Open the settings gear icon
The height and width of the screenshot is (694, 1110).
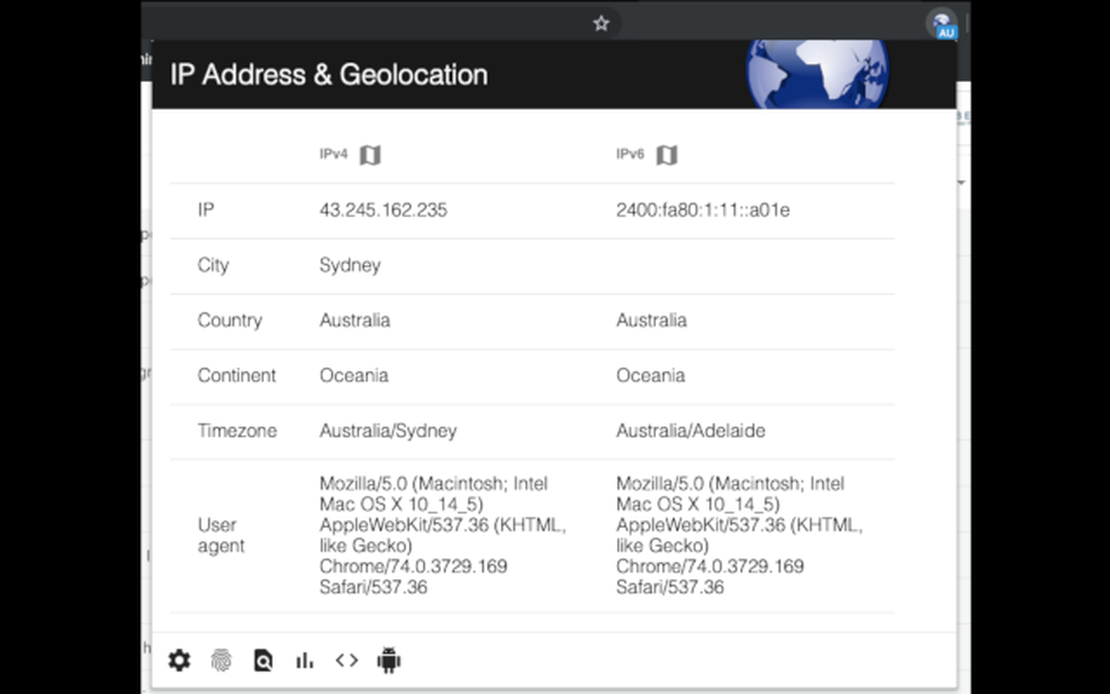(x=179, y=660)
